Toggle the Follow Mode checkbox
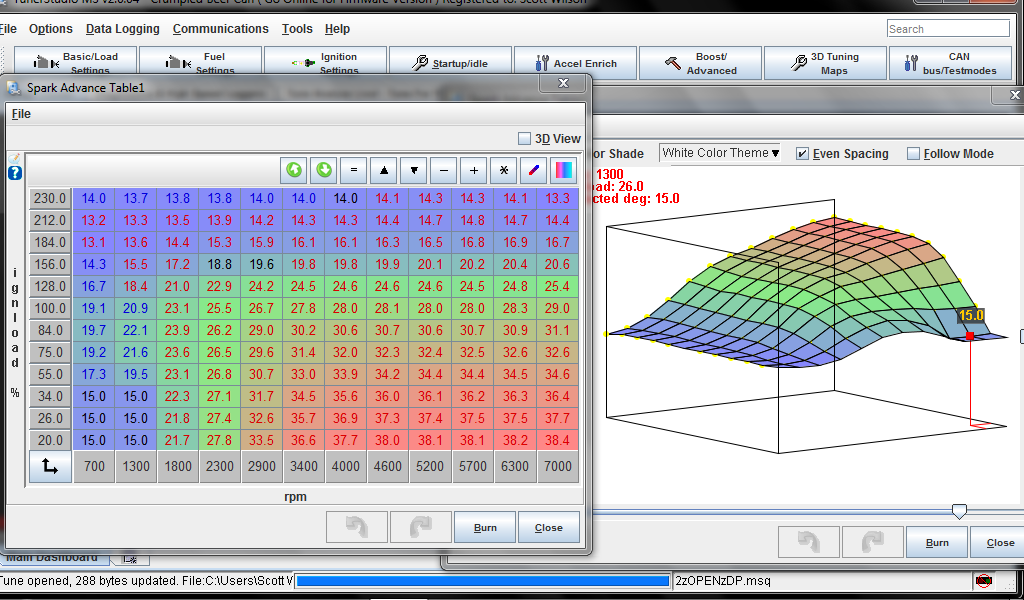1024x600 pixels. [913, 154]
